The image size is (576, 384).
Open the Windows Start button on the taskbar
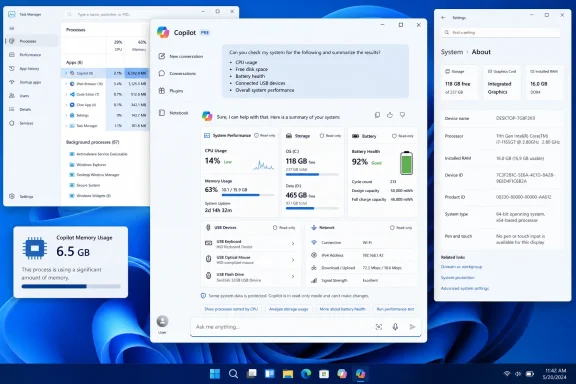click(x=215, y=374)
